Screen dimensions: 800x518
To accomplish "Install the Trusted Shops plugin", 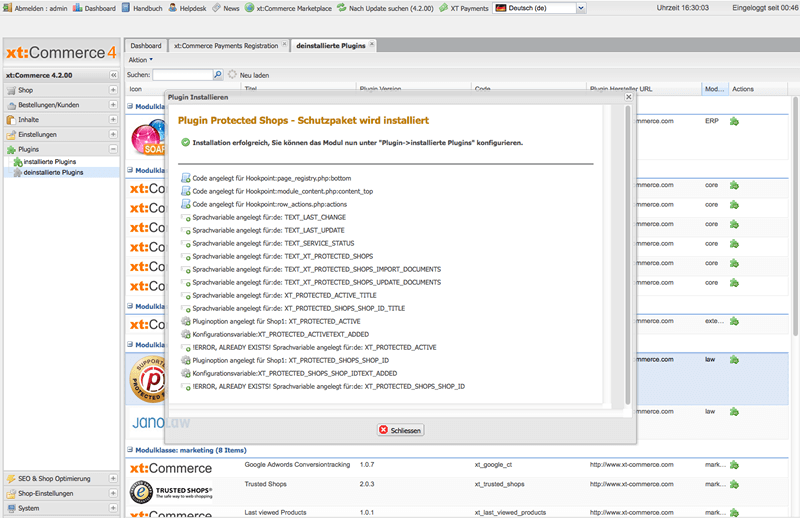I will (x=734, y=484).
